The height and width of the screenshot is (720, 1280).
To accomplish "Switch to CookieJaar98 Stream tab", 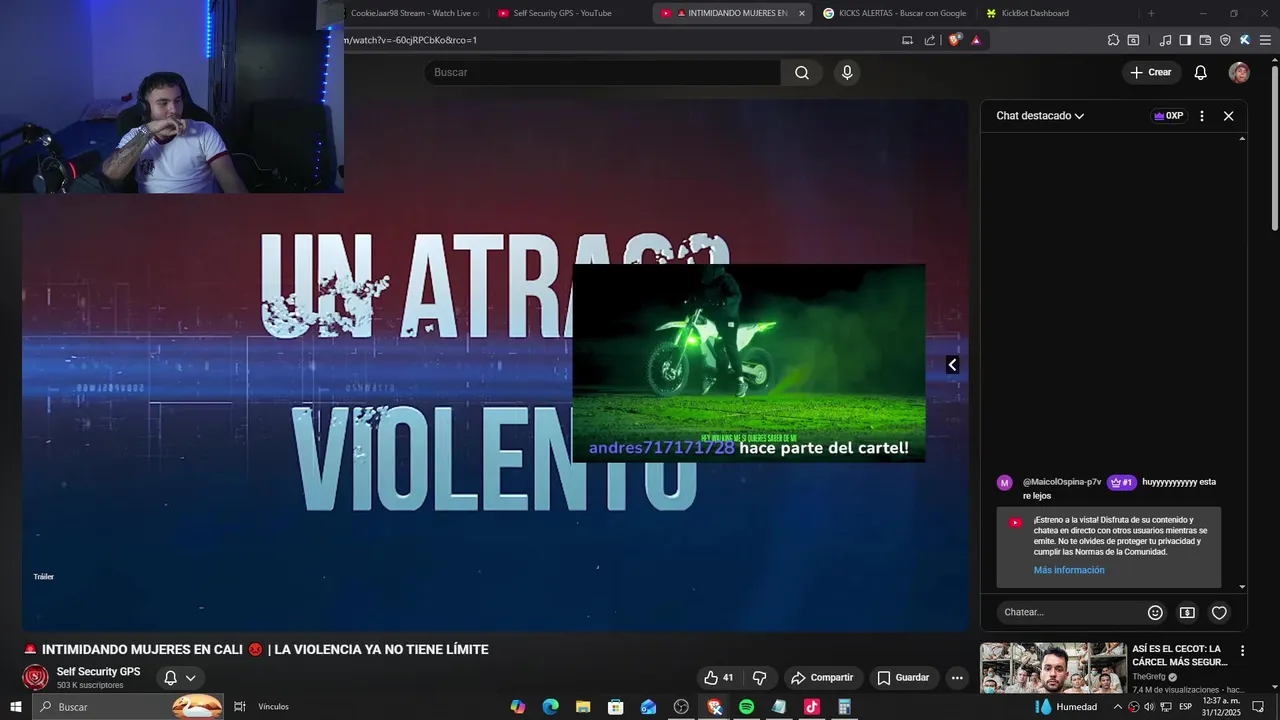I will 414,13.
